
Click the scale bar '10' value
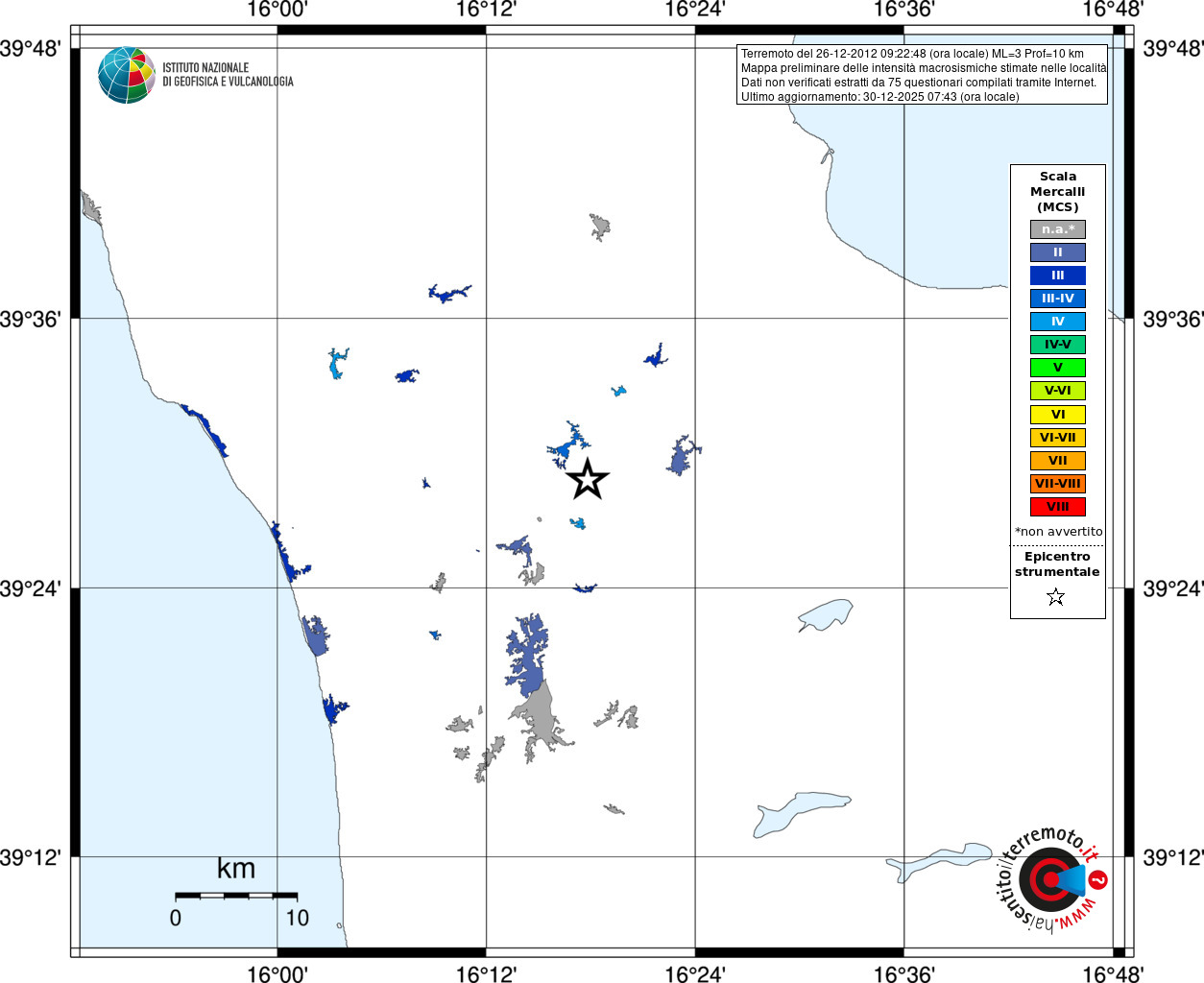298,918
